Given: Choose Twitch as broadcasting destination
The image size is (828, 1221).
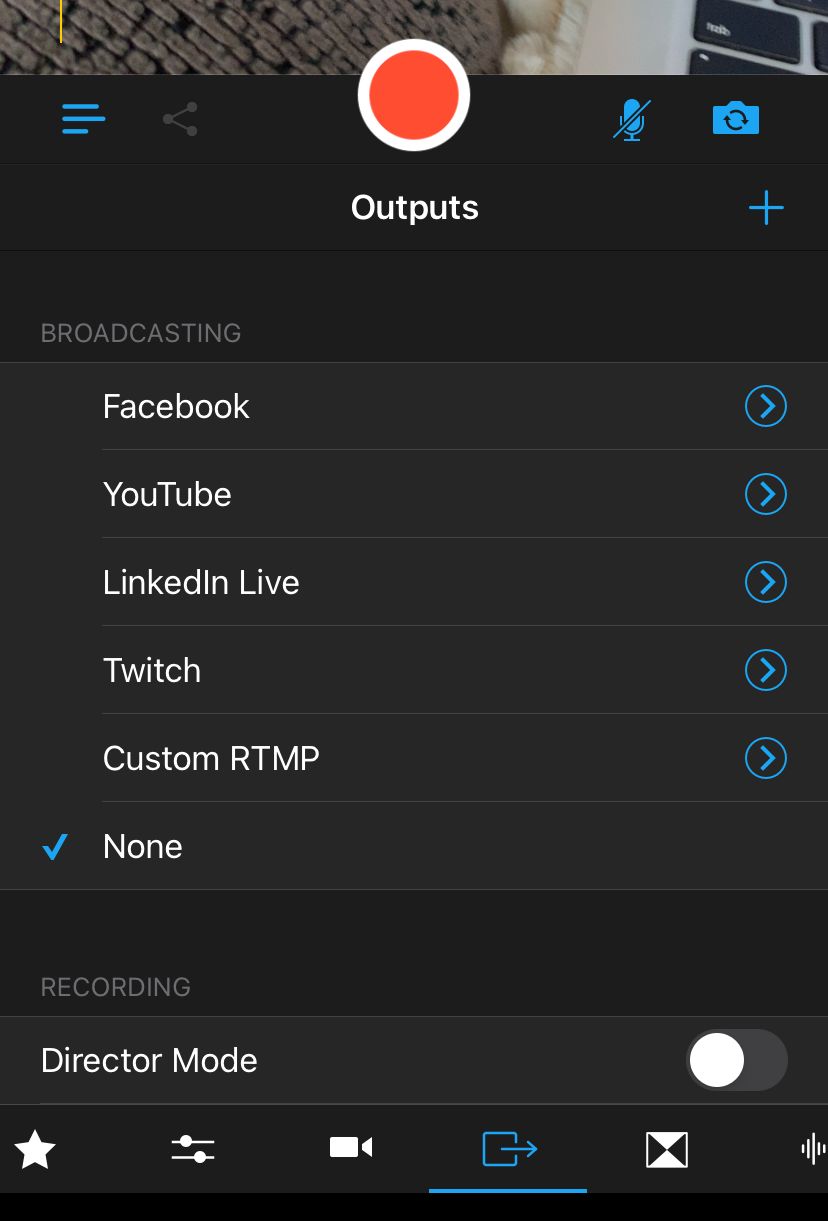Looking at the screenshot, I should pyautogui.click(x=152, y=670).
